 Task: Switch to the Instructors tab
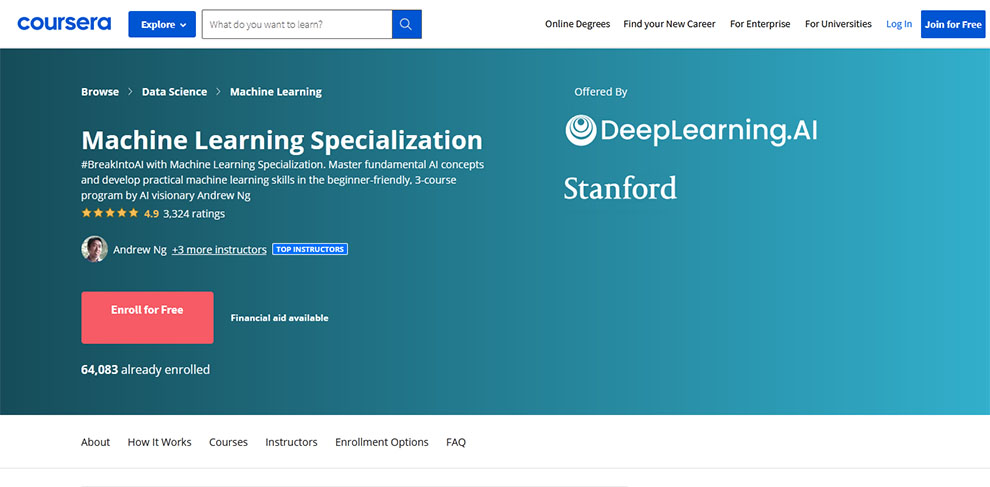(x=291, y=442)
